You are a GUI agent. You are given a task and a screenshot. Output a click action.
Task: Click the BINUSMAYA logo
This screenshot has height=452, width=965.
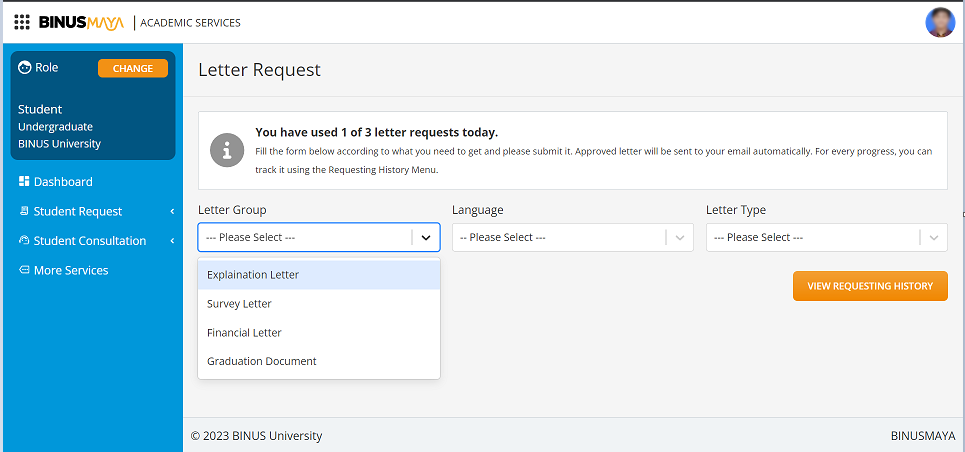81,23
